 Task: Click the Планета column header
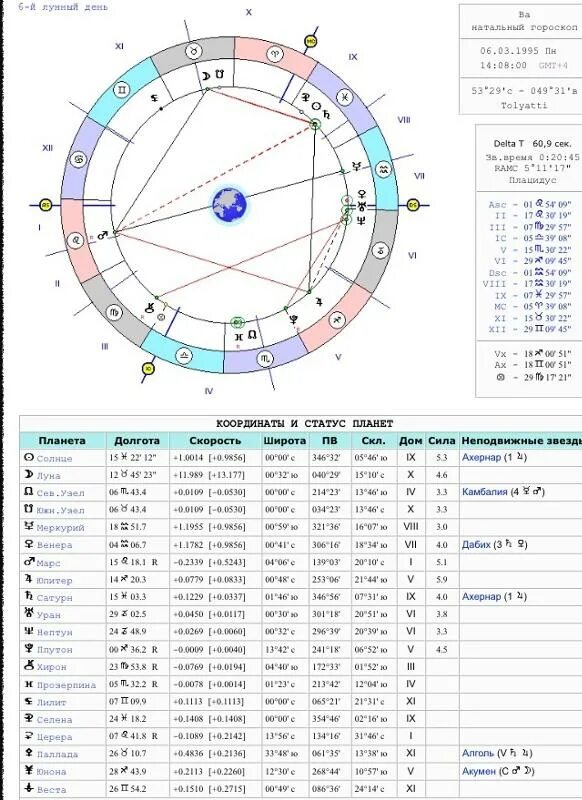(x=62, y=440)
